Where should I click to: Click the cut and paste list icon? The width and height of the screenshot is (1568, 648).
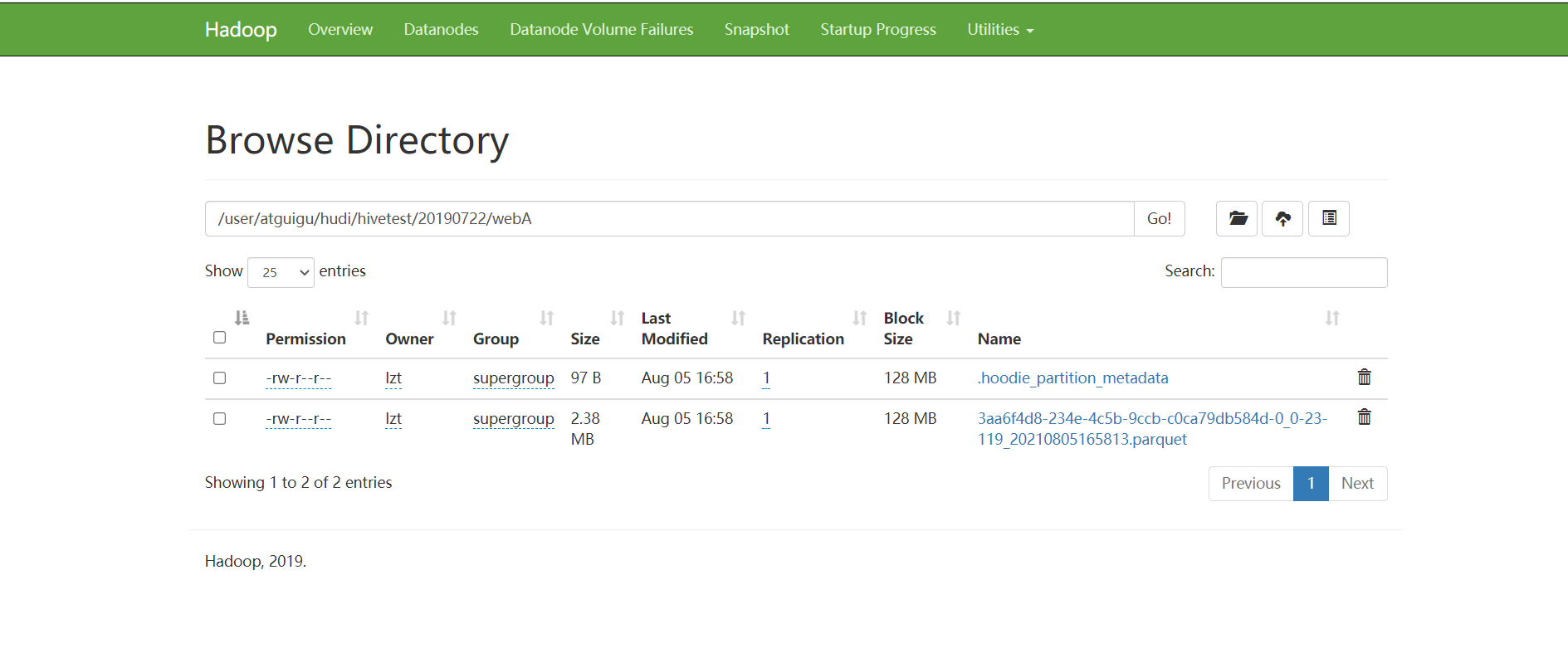tap(1329, 218)
